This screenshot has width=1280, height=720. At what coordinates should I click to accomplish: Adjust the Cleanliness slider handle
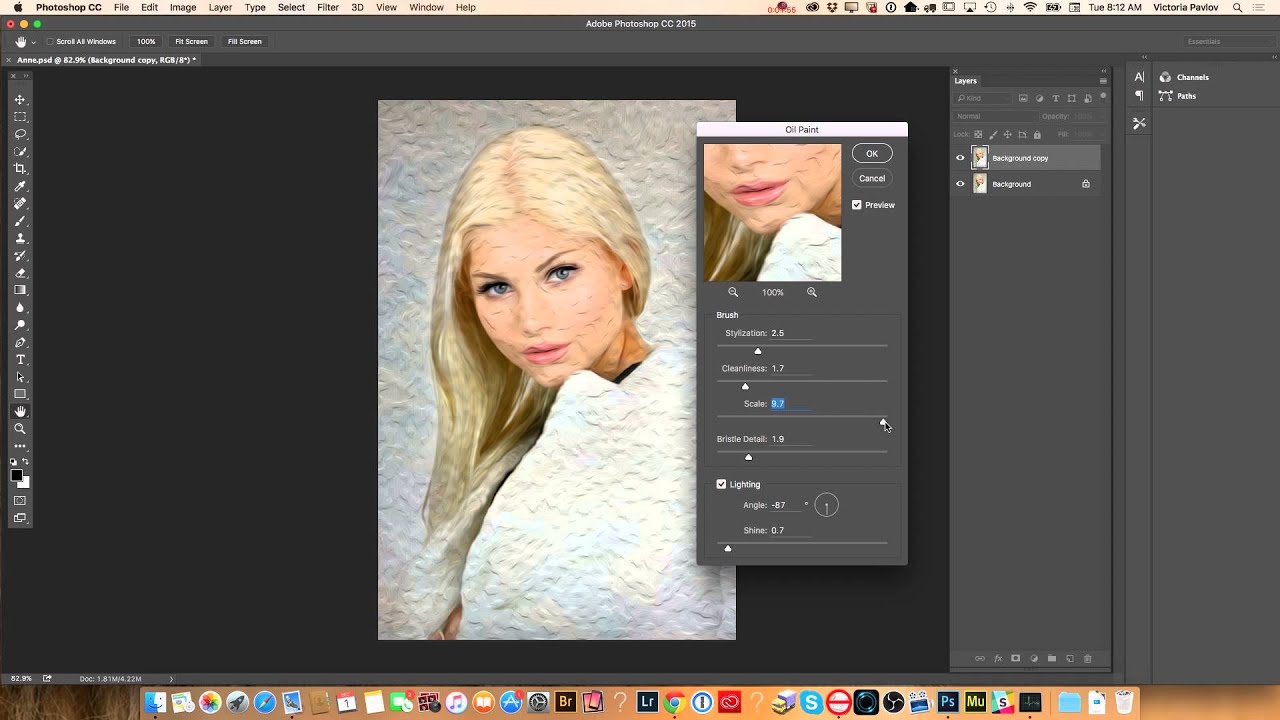point(745,386)
